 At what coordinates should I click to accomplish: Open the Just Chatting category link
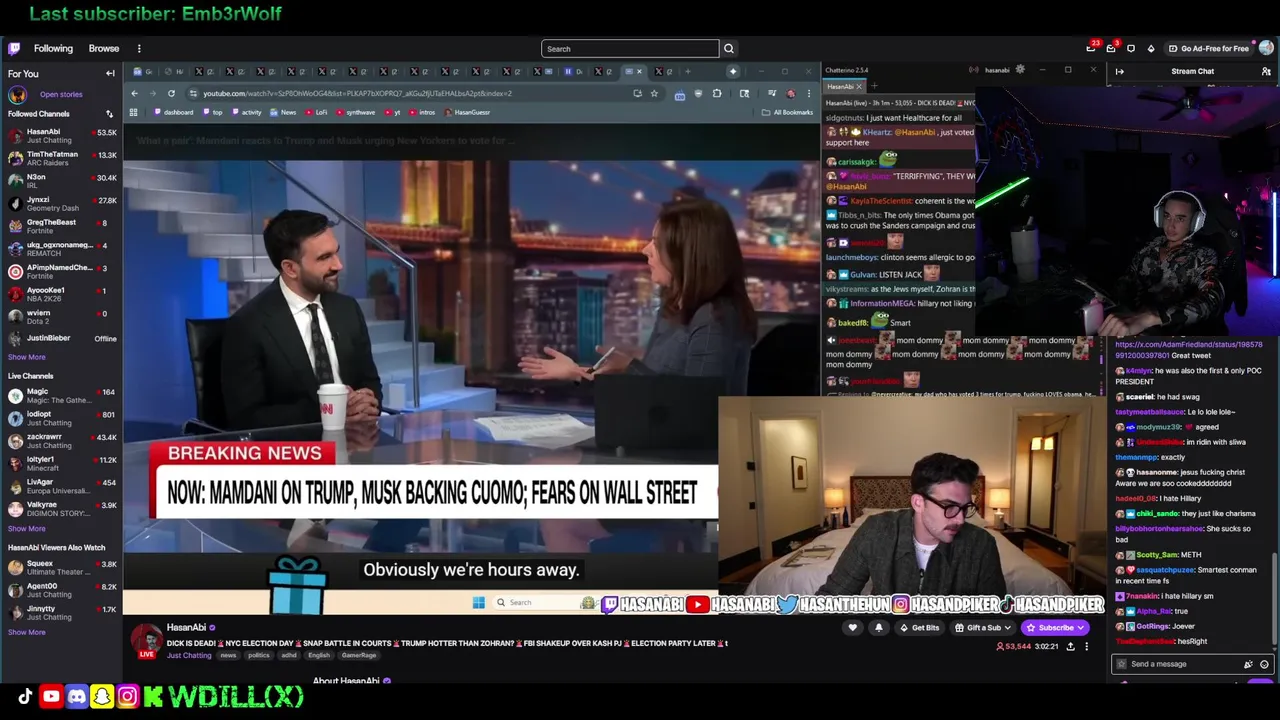coord(189,655)
